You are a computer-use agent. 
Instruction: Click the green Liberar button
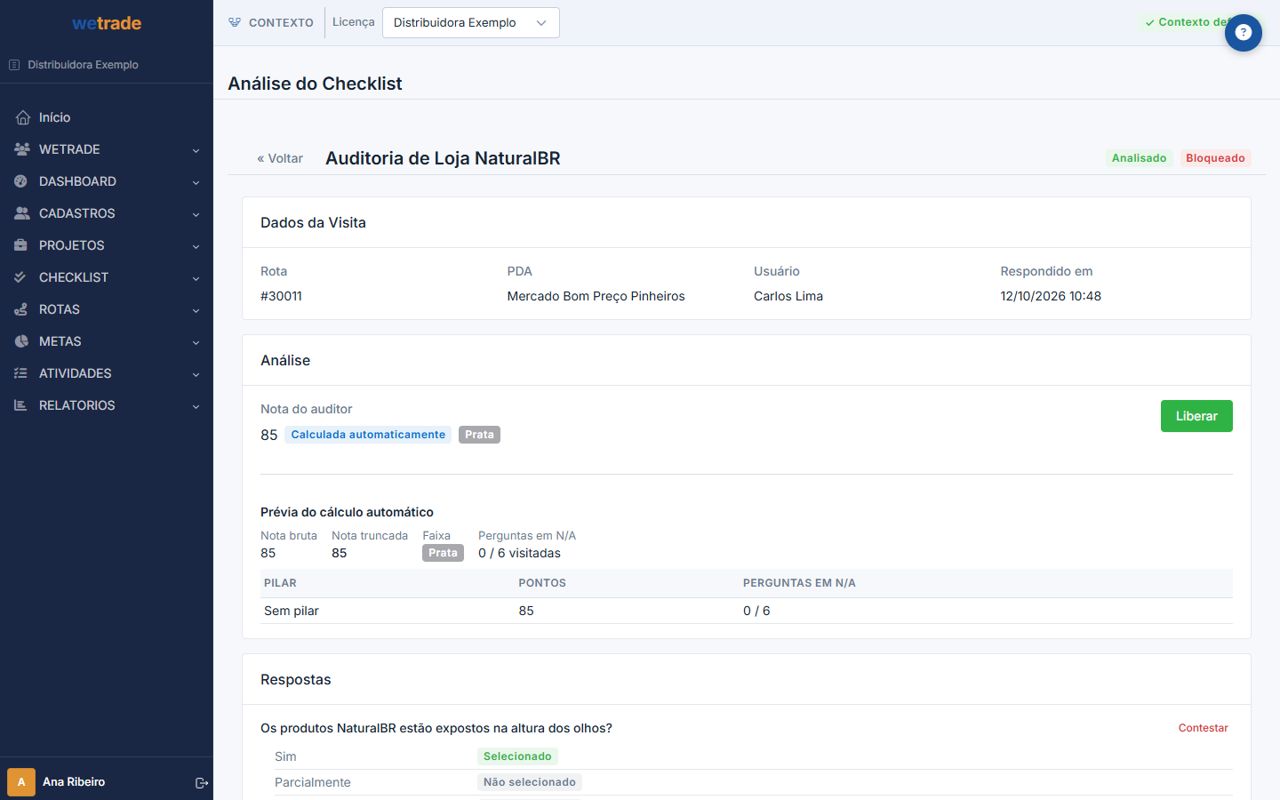(x=1196, y=416)
